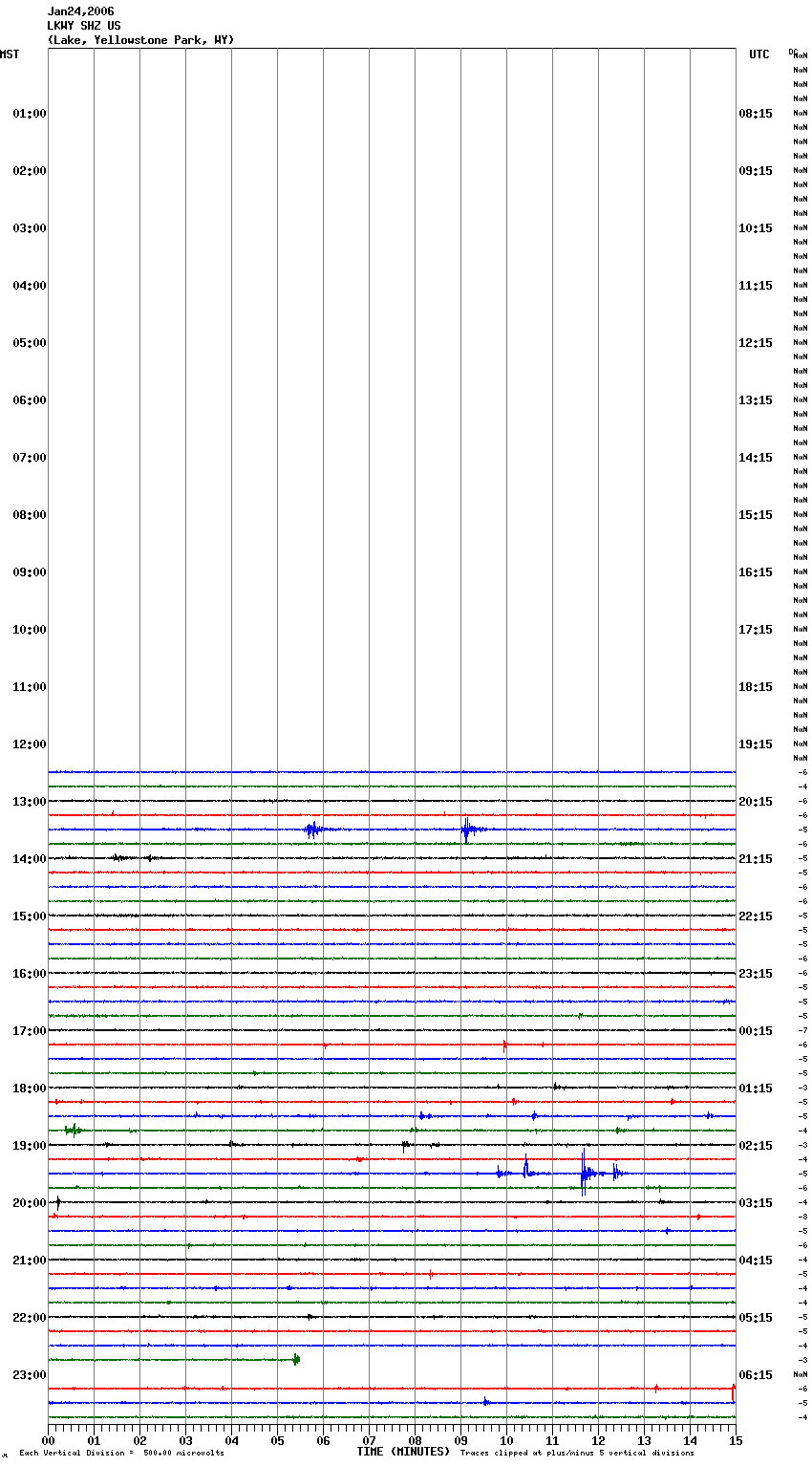Select the 19:00 MST time label

(29, 1146)
